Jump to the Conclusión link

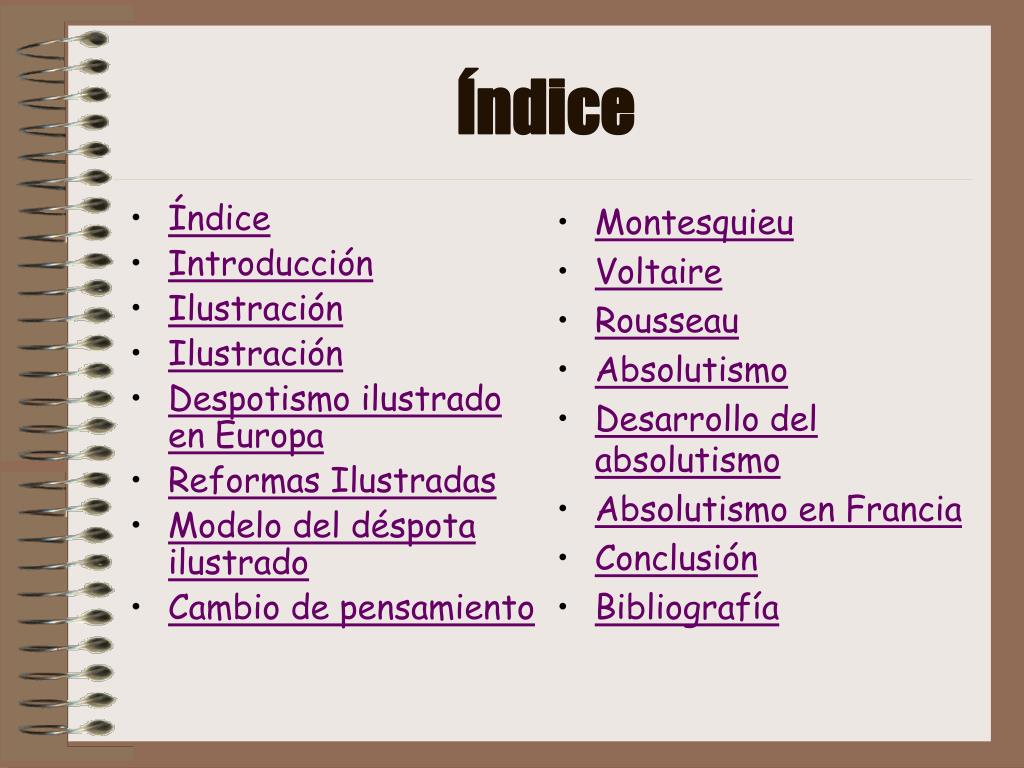(x=676, y=558)
